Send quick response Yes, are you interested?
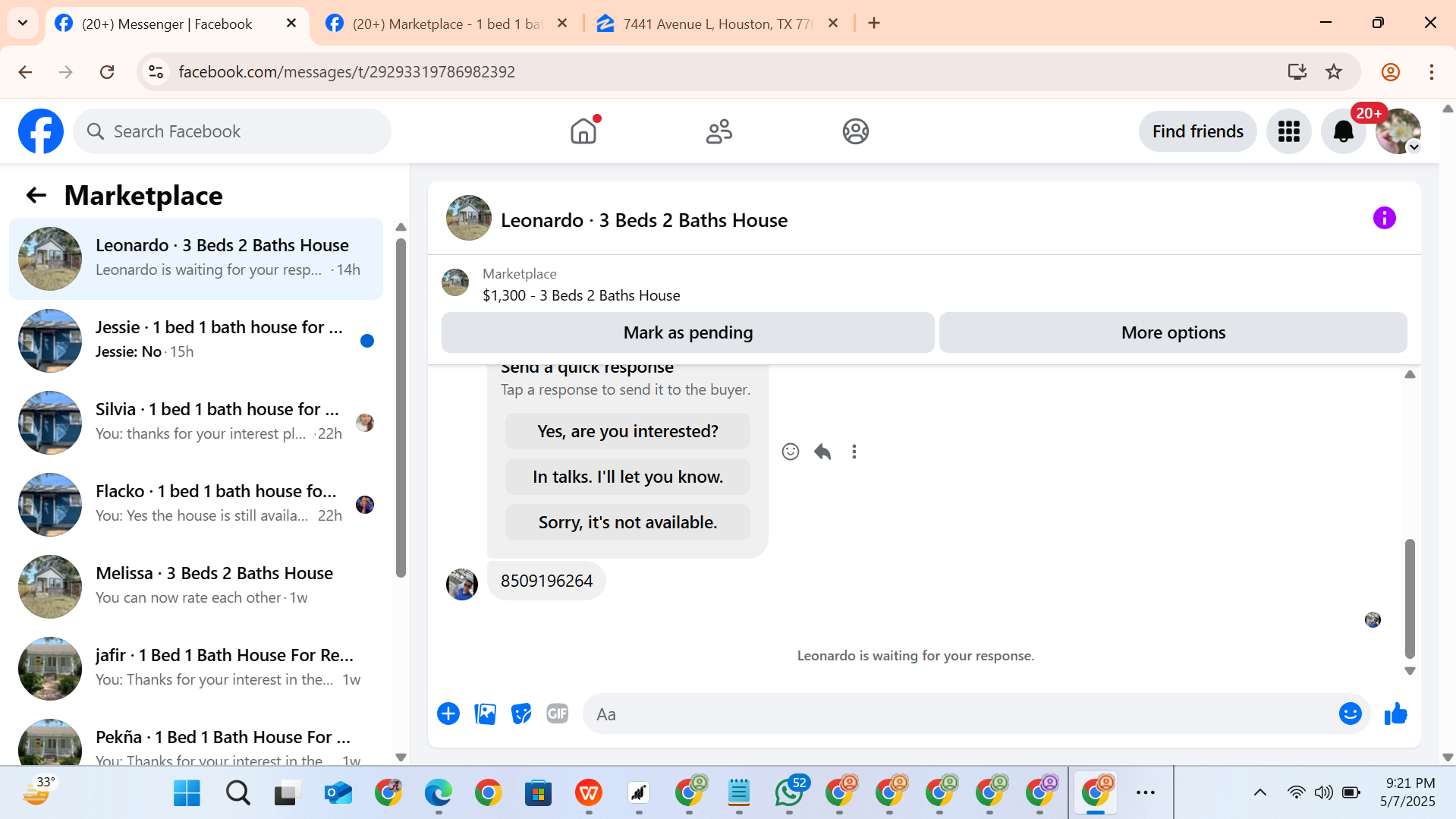 [627, 431]
